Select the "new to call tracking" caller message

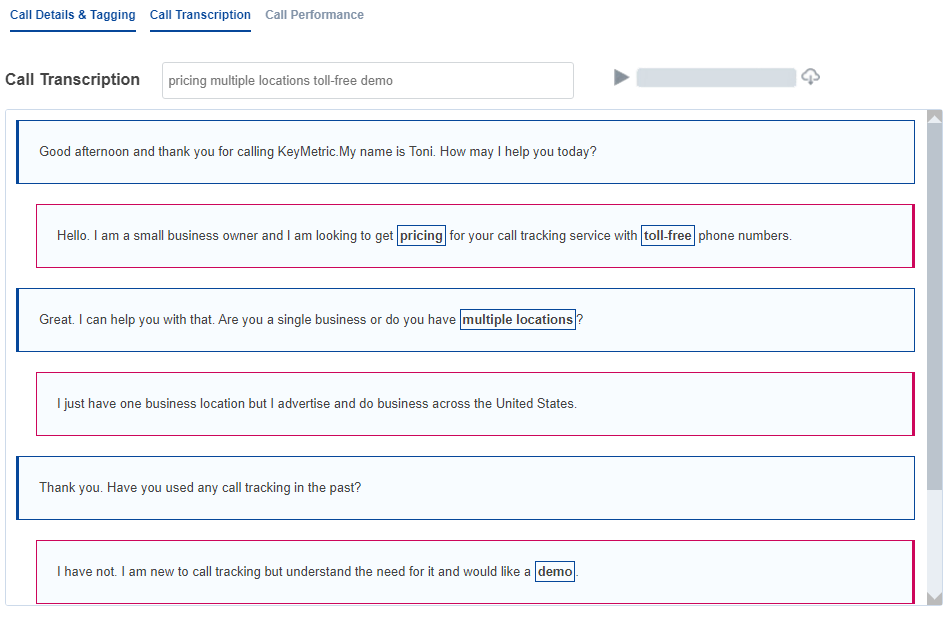[x=475, y=572]
